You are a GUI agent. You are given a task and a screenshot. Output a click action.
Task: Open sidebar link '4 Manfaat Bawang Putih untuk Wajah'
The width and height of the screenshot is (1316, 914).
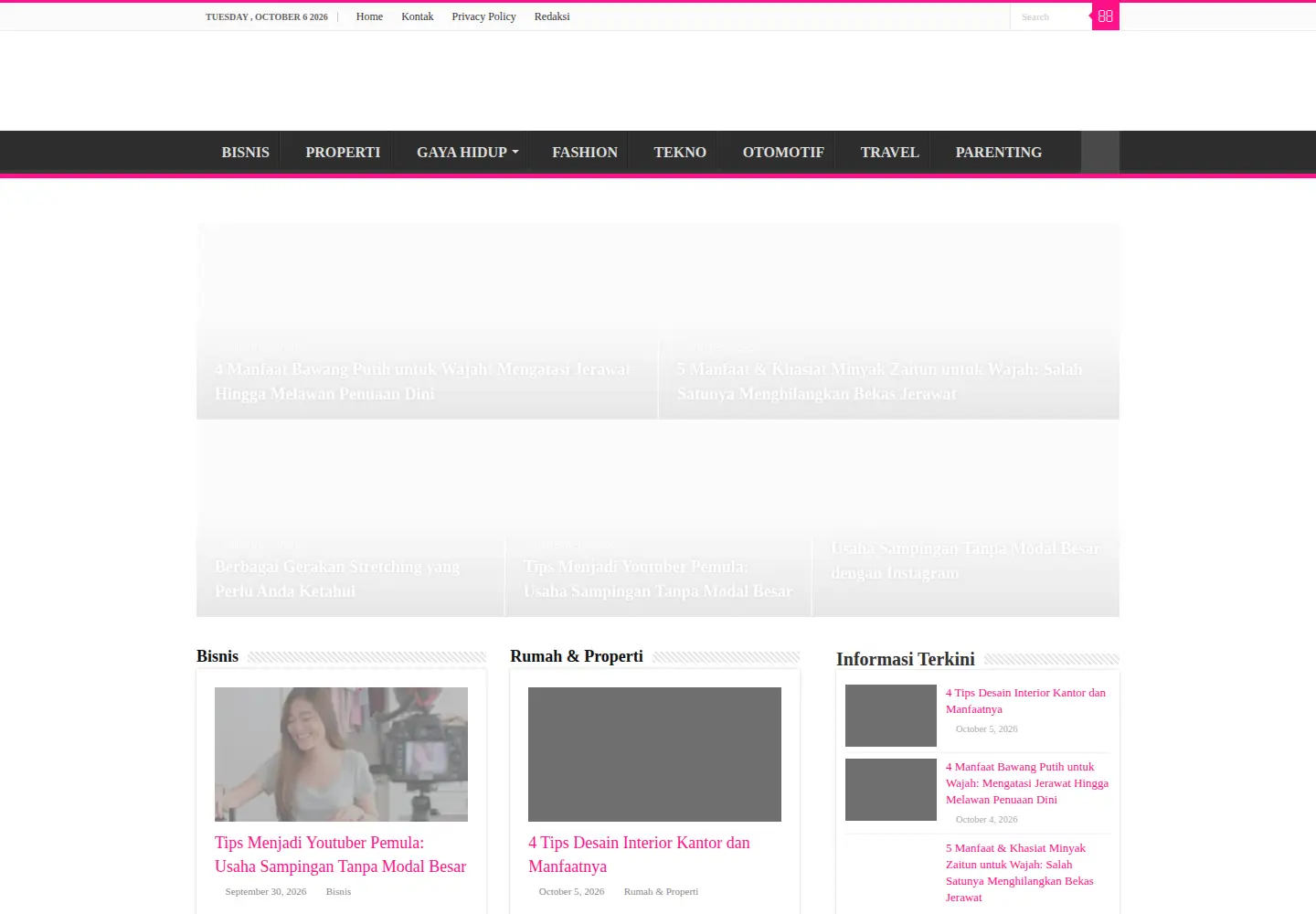[1027, 783]
